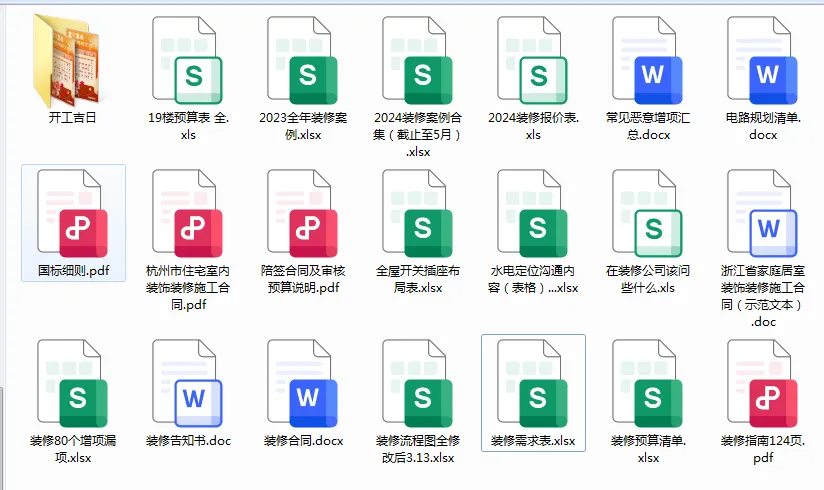This screenshot has width=824, height=490.
Task: Click the 装修流程图全修改后3.13.xlsx name label
Action: point(418,449)
